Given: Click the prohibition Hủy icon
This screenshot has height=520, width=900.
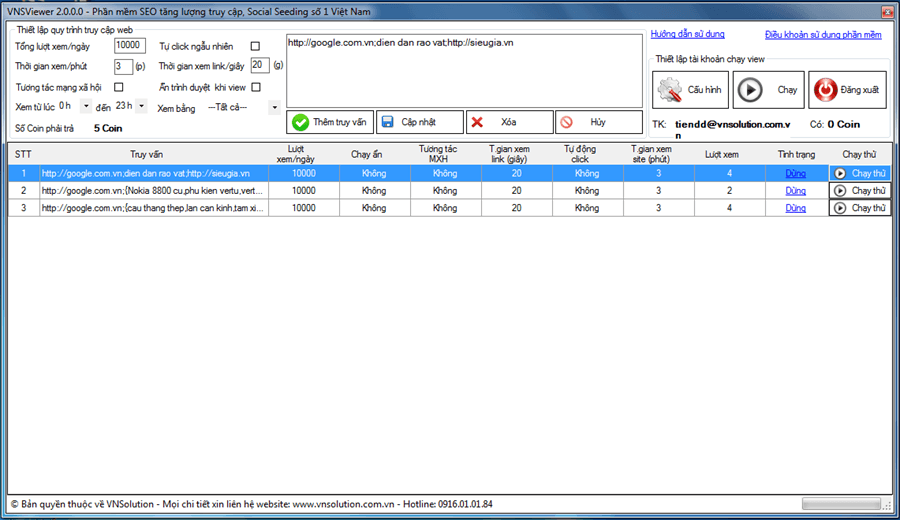Looking at the screenshot, I should 567,122.
